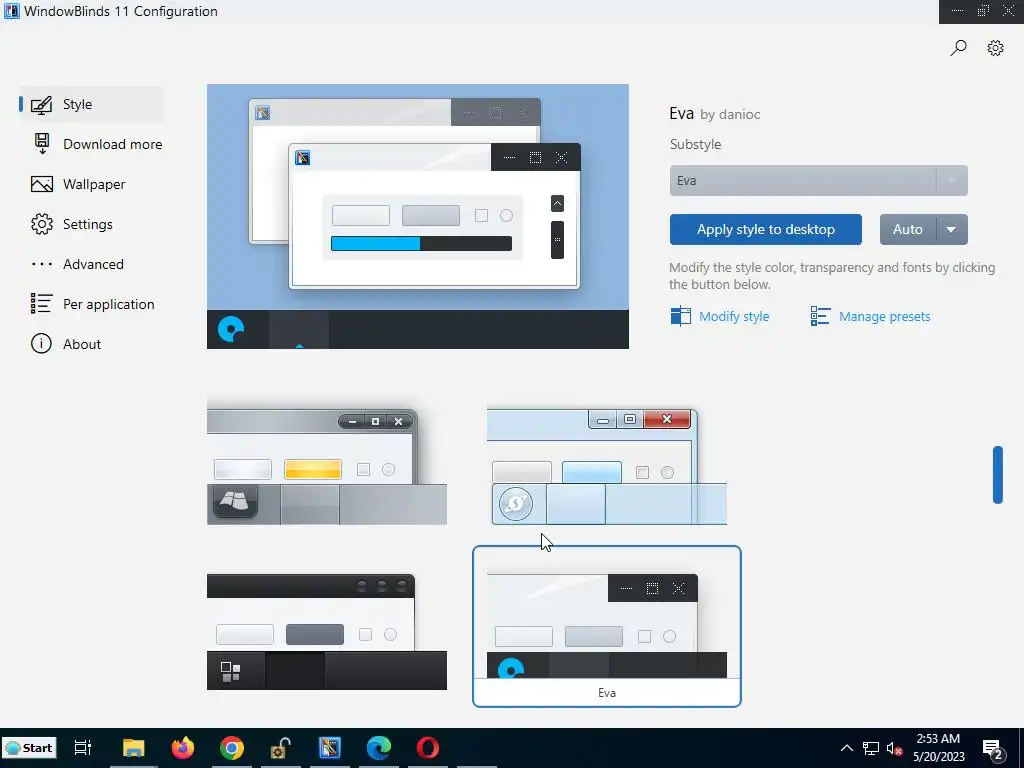Click the Manage presets icon

[820, 316]
